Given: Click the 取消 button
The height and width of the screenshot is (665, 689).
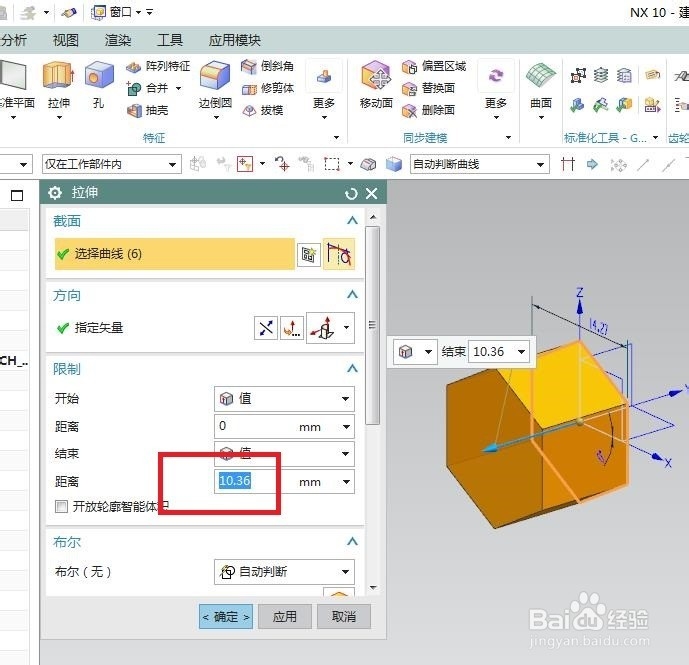Looking at the screenshot, I should (x=344, y=617).
